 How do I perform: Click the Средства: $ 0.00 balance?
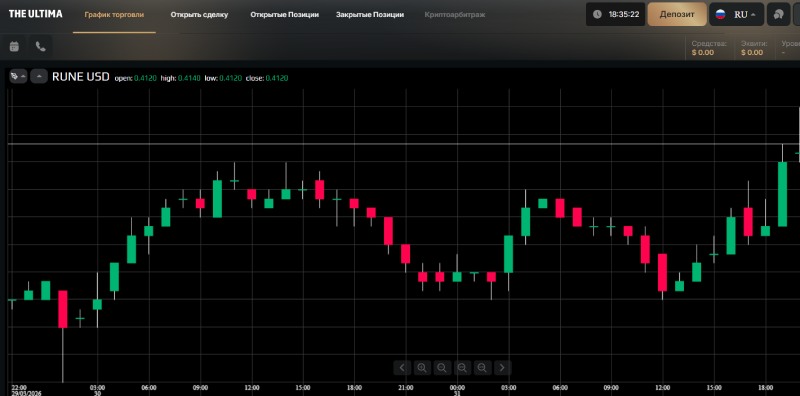(x=709, y=48)
